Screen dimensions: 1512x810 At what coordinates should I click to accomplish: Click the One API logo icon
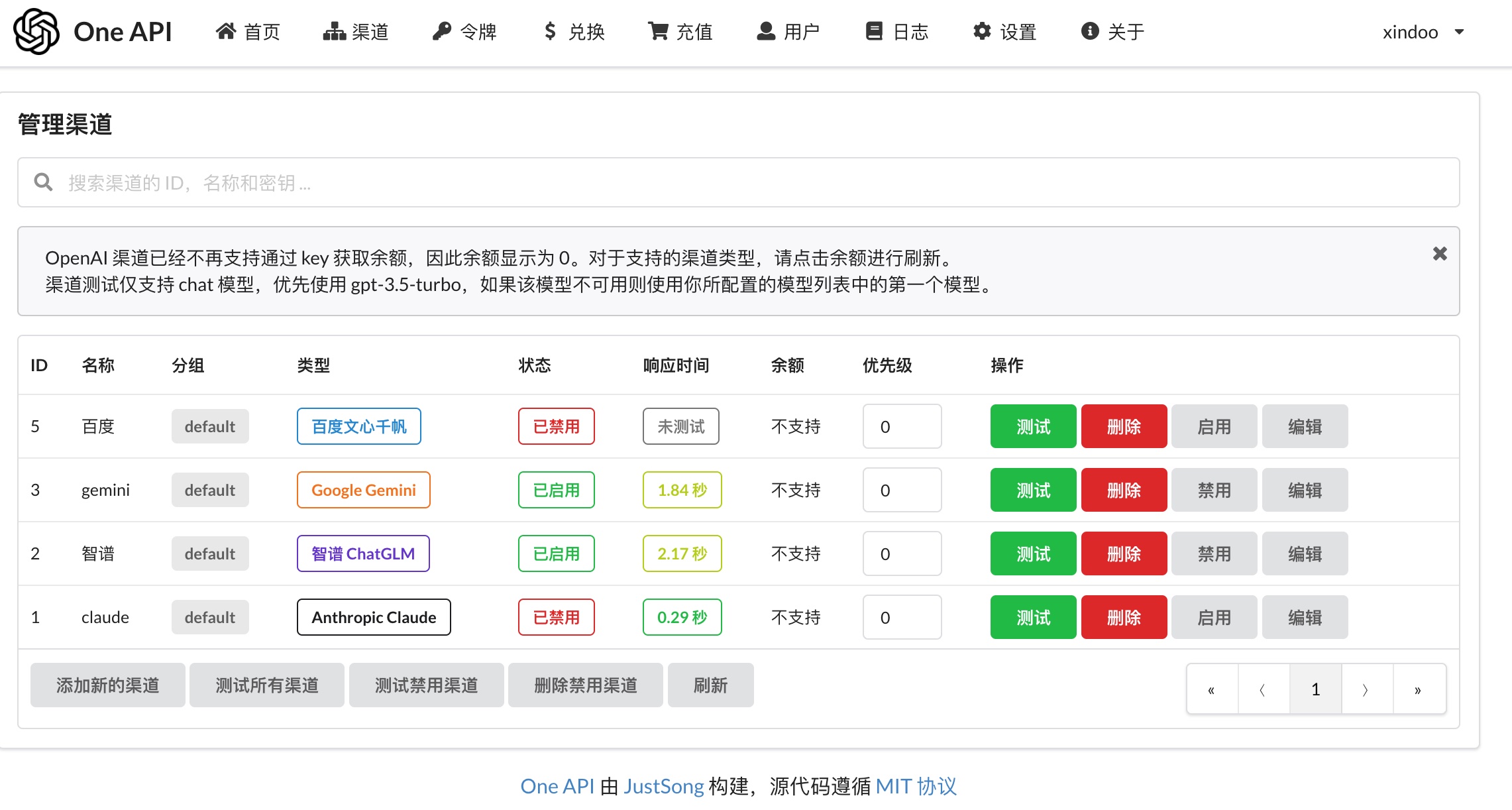coord(36,31)
